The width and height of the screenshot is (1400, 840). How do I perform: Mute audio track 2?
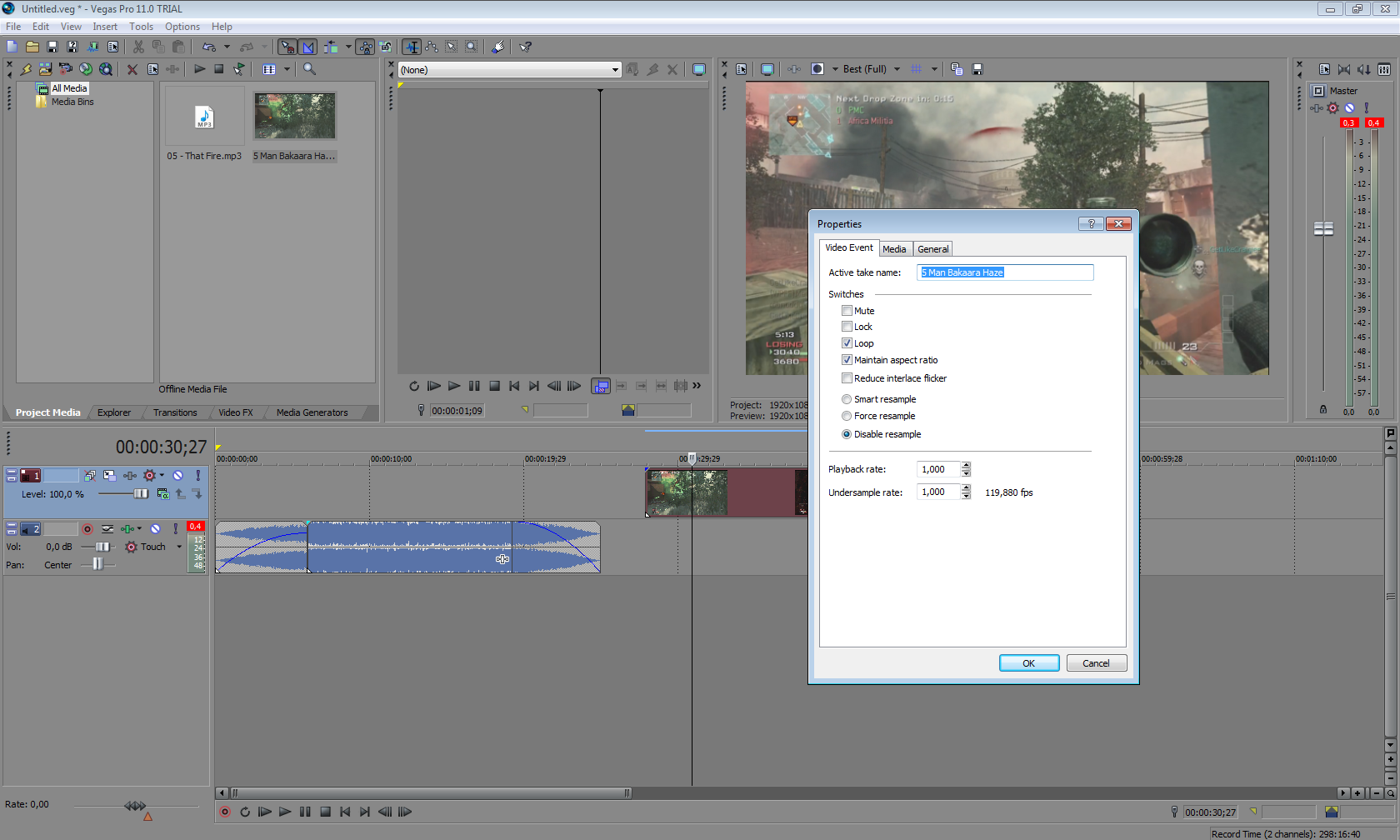[156, 528]
